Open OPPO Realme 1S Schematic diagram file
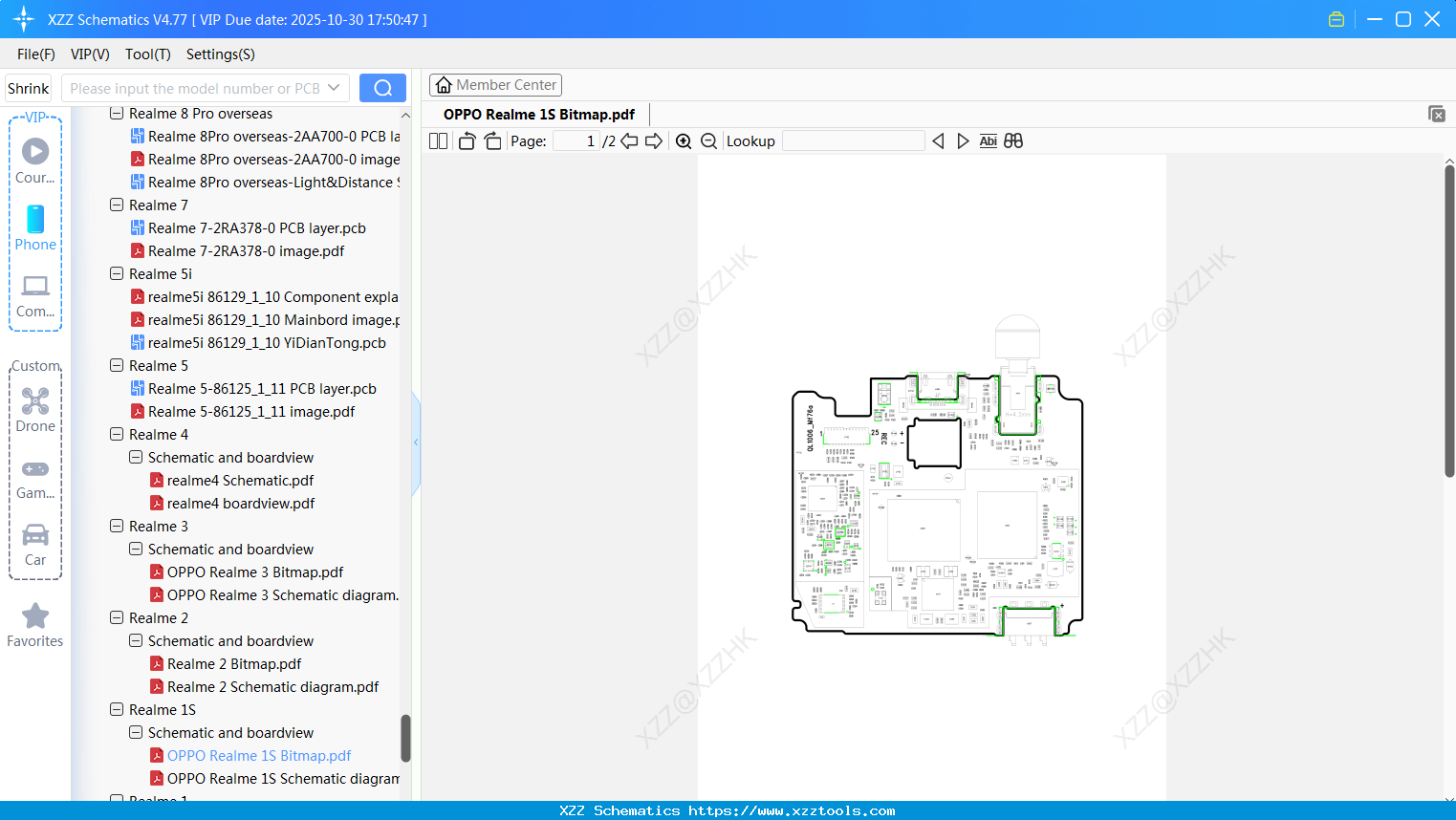The image size is (1456, 820). (274, 779)
